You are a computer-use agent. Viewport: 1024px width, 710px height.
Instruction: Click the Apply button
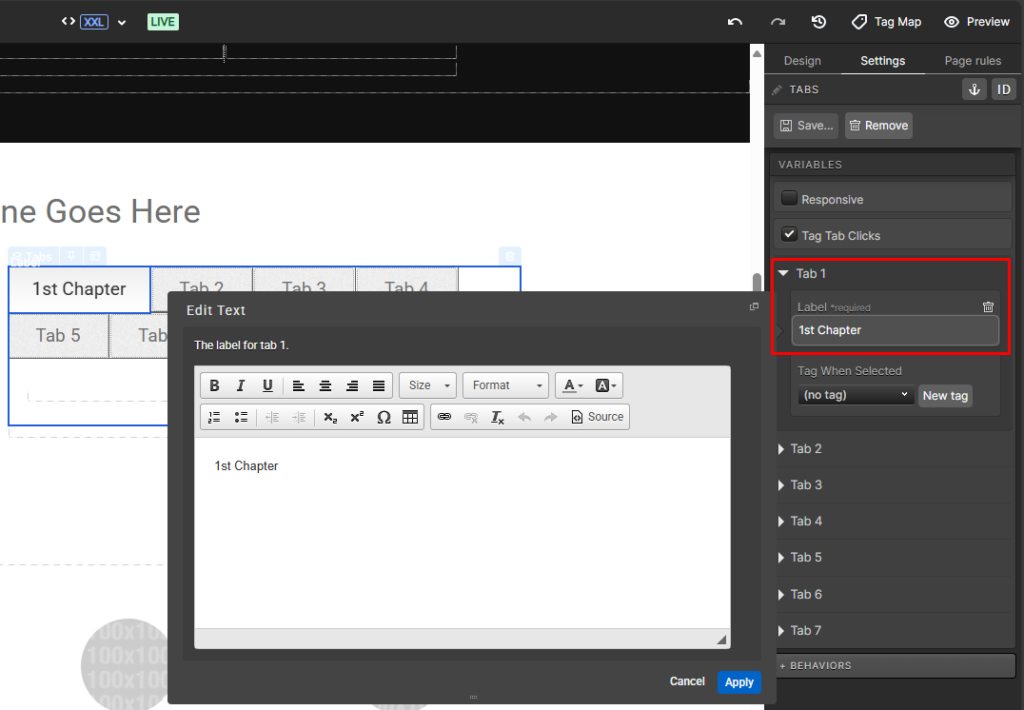(x=739, y=682)
